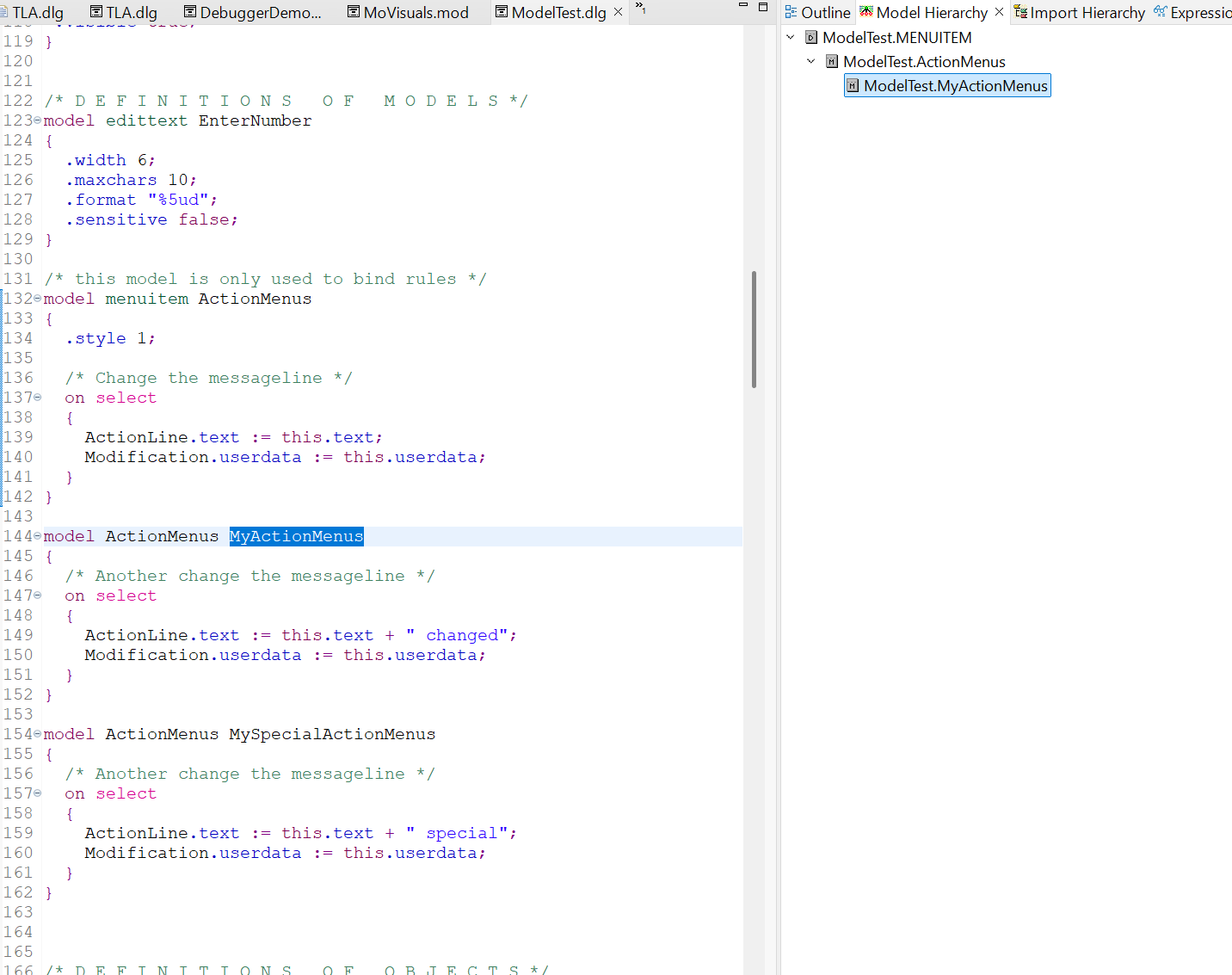
Task: Open the Import Hierarchy tab
Action: 1087,12
